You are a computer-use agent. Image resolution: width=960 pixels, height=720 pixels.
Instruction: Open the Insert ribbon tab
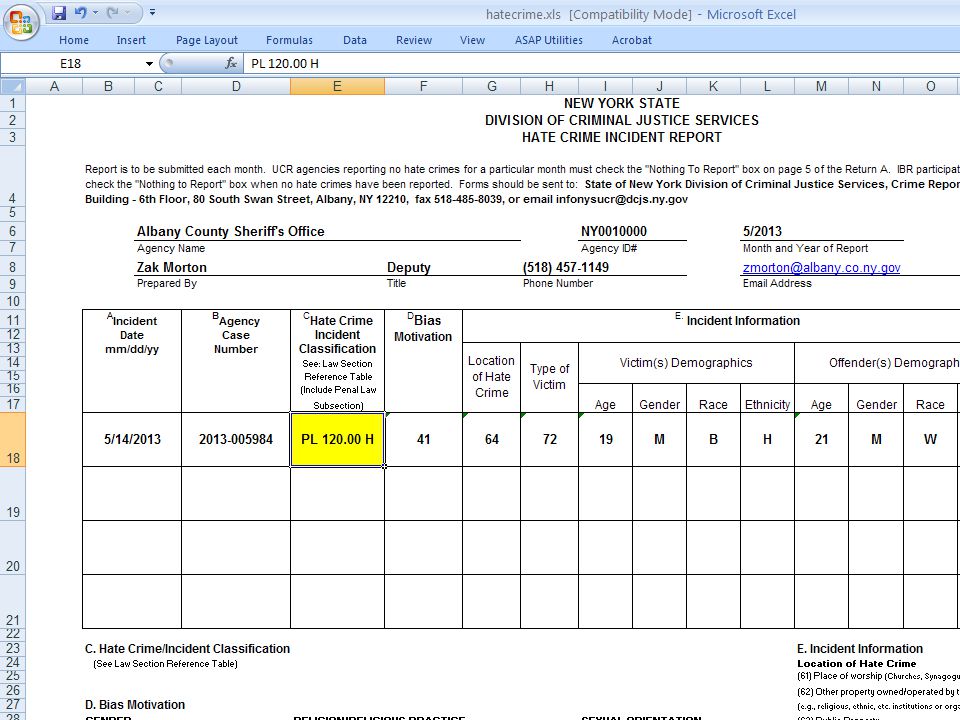click(x=131, y=40)
